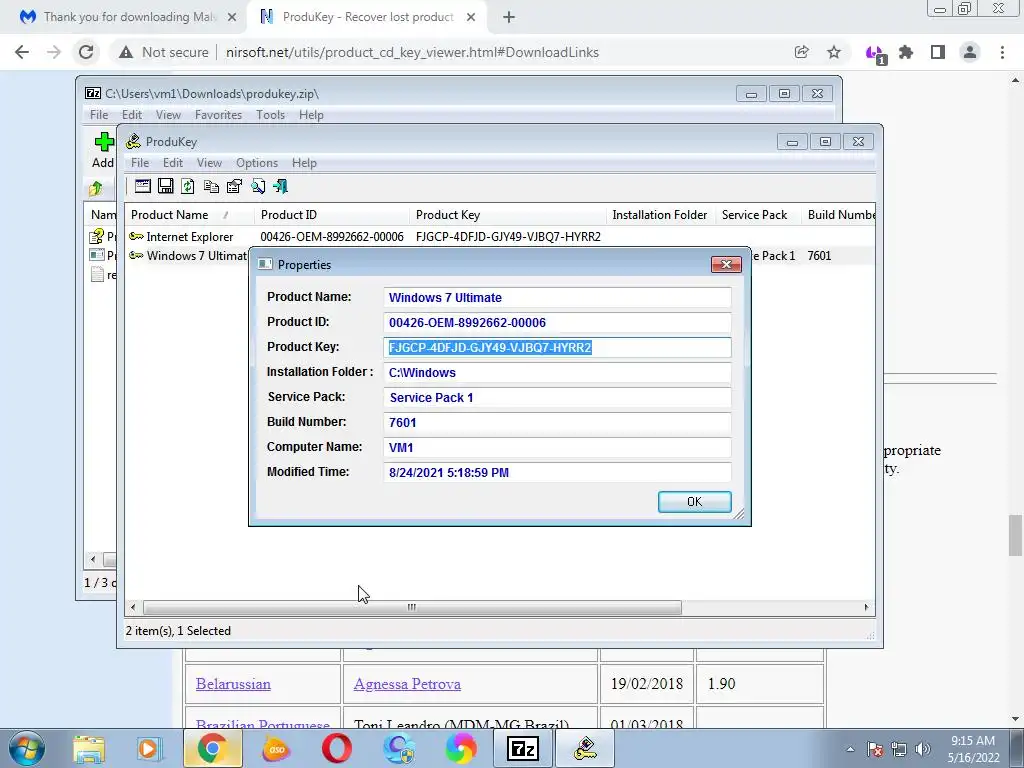Click OK in Properties dialog
Image resolution: width=1024 pixels, height=768 pixels.
tap(694, 502)
